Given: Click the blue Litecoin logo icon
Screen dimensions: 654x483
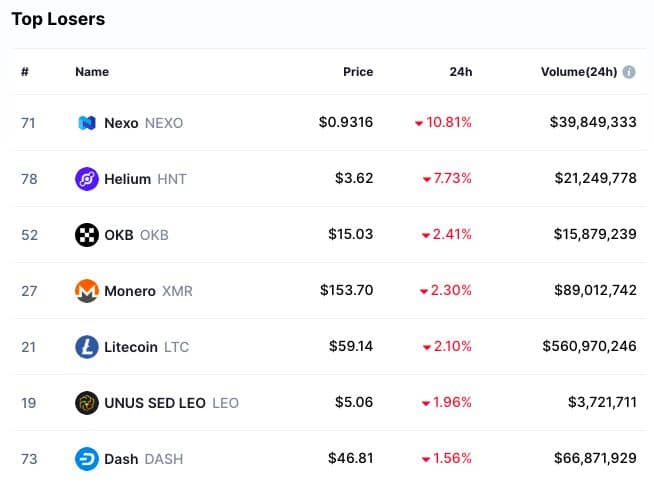Looking at the screenshot, I should [x=87, y=347].
